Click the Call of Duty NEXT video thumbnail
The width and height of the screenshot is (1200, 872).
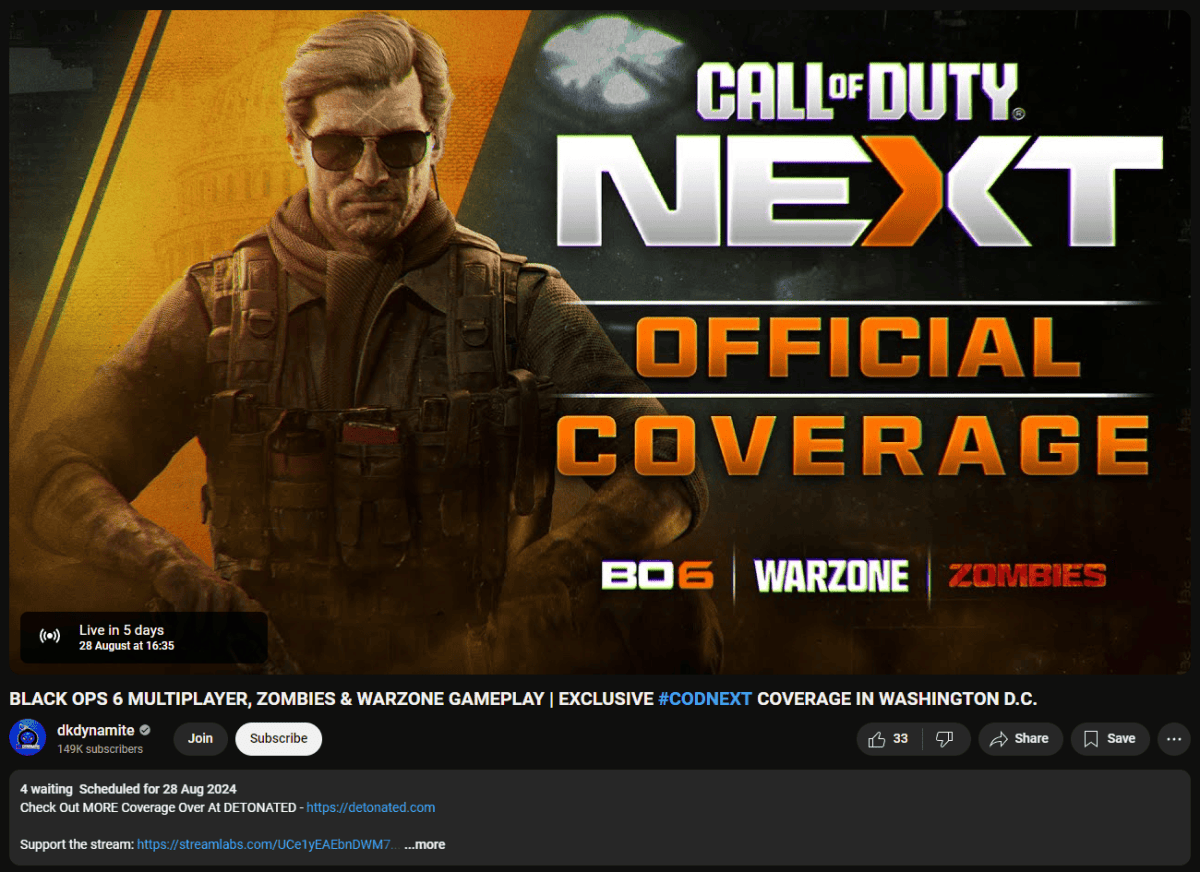pos(600,342)
